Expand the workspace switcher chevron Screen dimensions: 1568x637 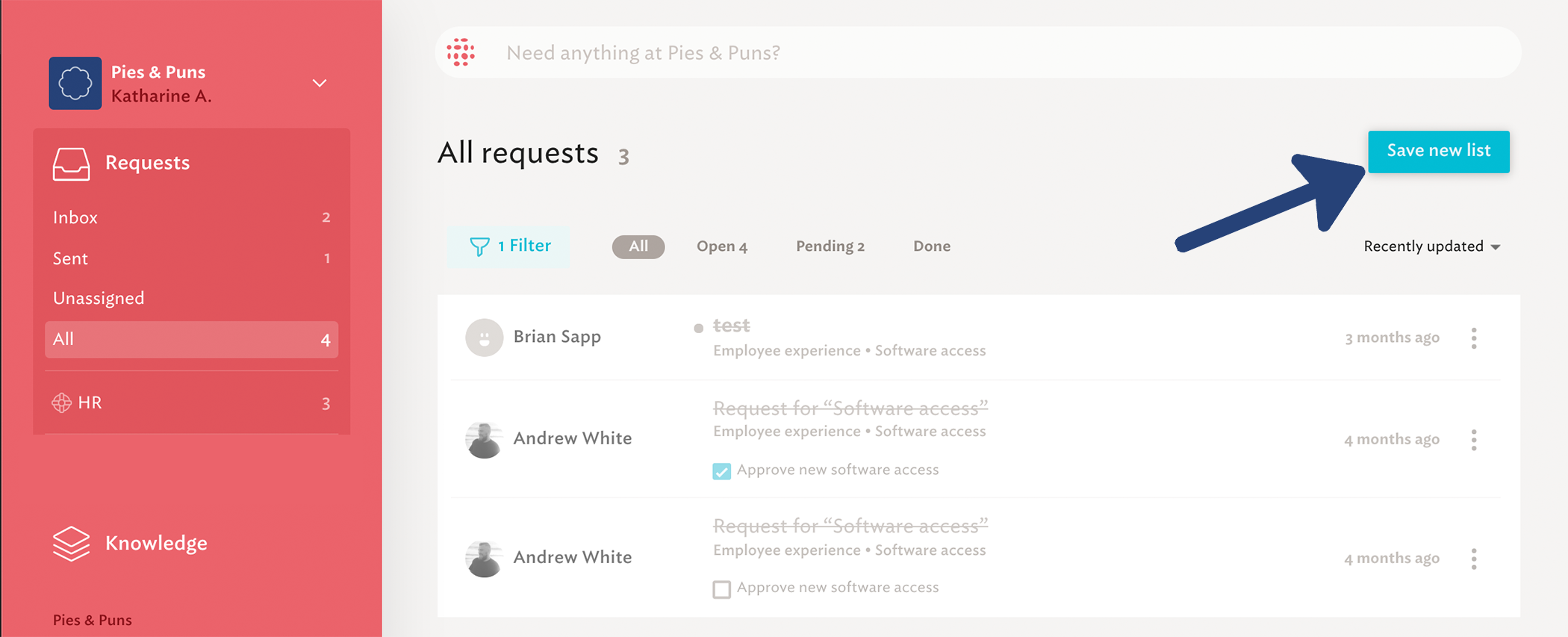320,83
